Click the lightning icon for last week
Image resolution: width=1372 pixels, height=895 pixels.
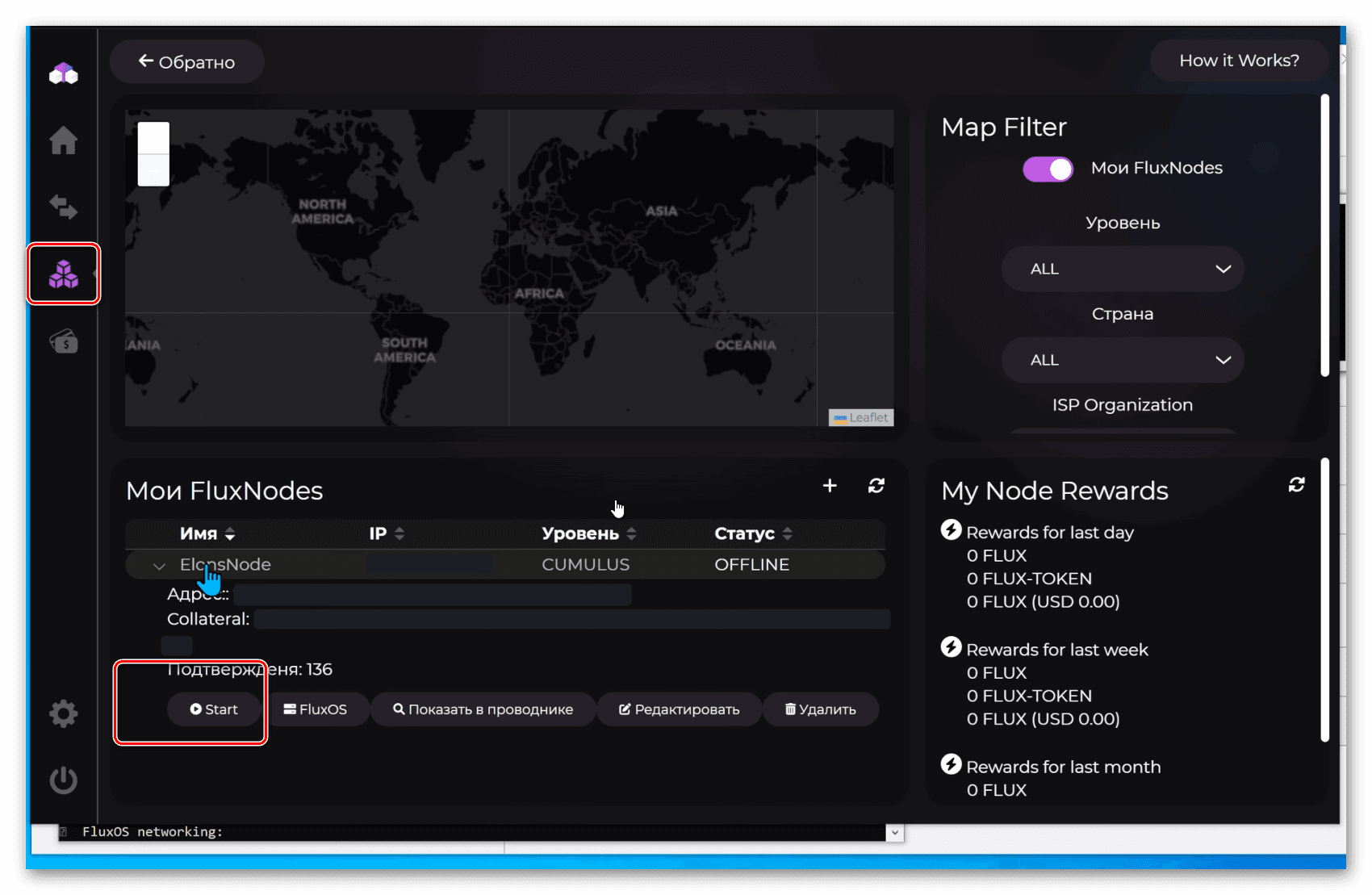pyautogui.click(x=952, y=647)
